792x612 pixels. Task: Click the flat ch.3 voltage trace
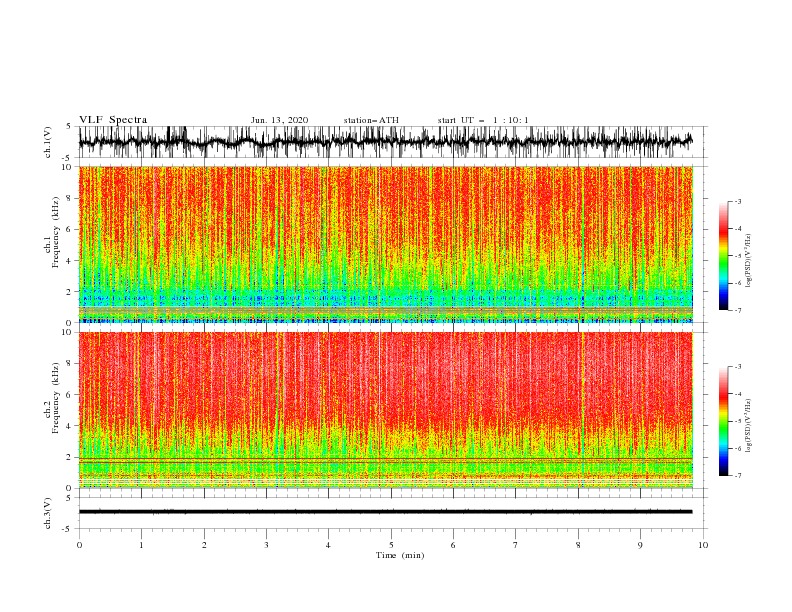click(385, 512)
